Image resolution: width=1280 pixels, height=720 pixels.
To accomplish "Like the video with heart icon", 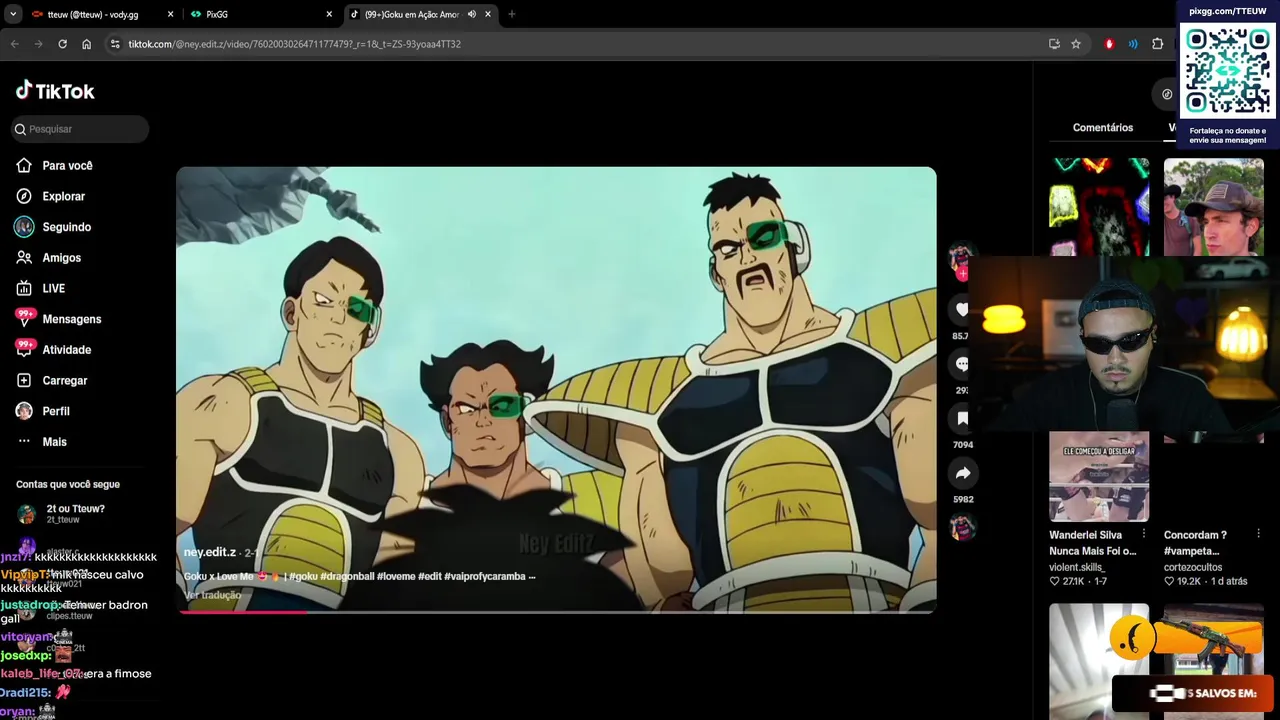I will click(962, 310).
